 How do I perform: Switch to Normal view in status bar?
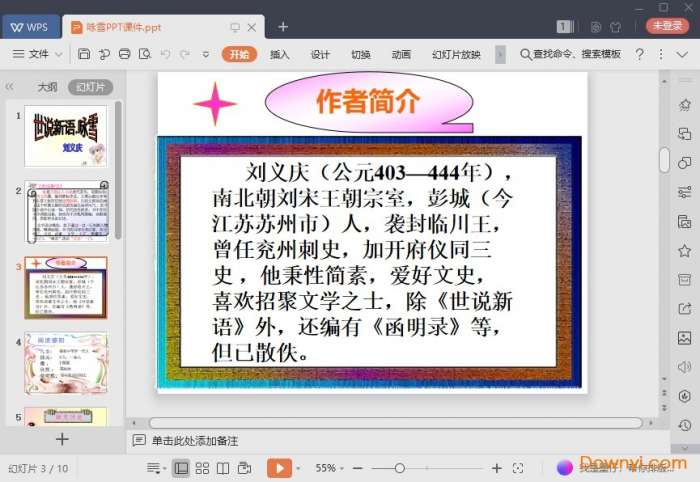(x=181, y=468)
